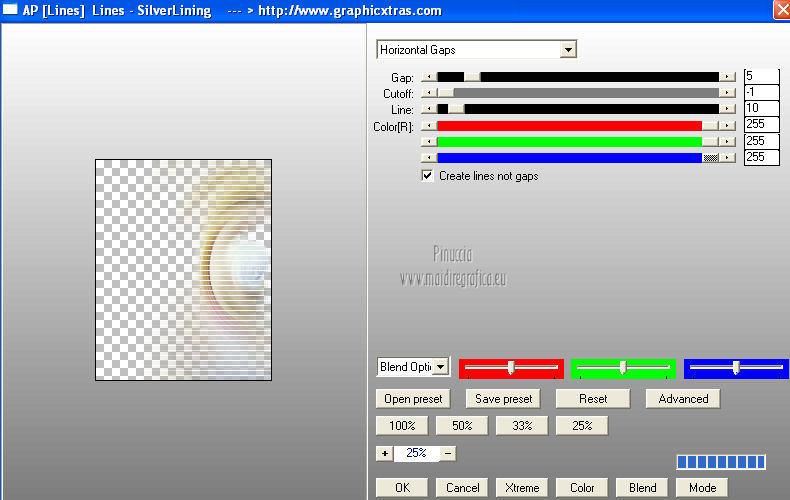Set preview zoom to 50%

tap(462, 425)
